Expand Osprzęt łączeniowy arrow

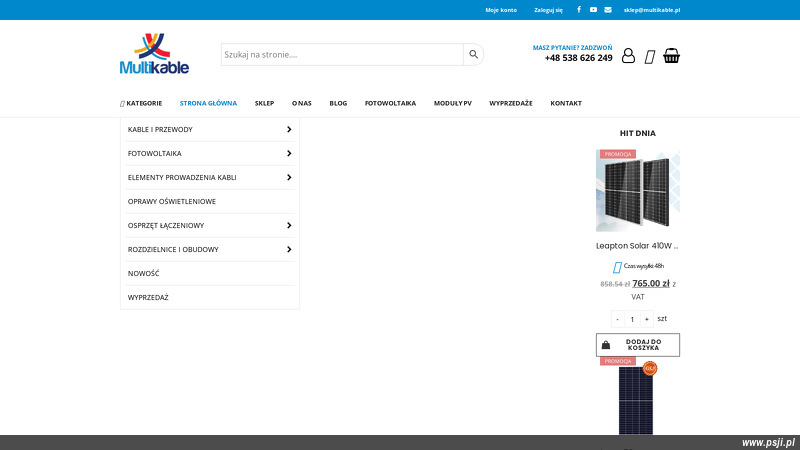pos(289,226)
